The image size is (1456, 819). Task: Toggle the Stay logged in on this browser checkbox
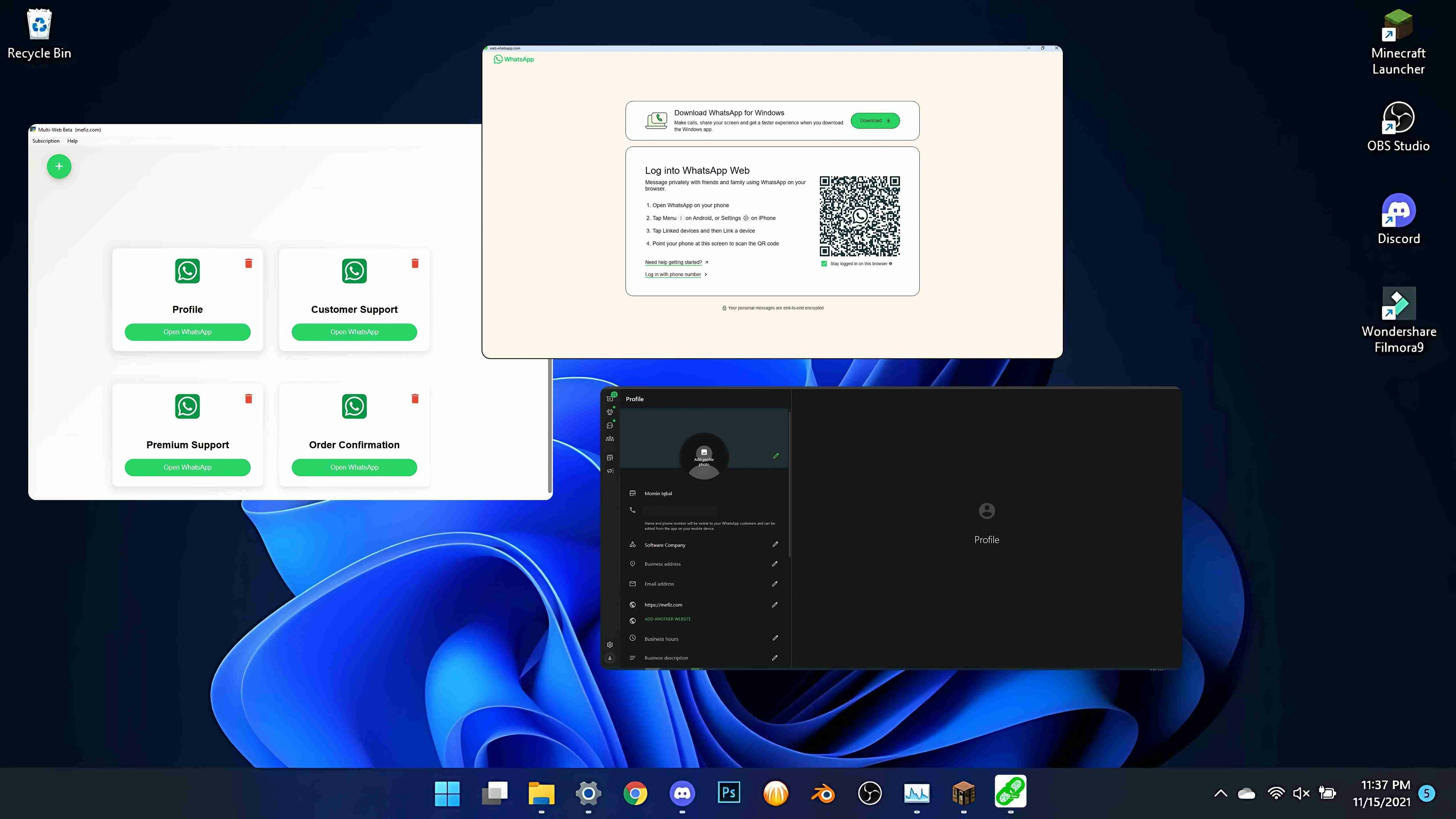(x=824, y=263)
